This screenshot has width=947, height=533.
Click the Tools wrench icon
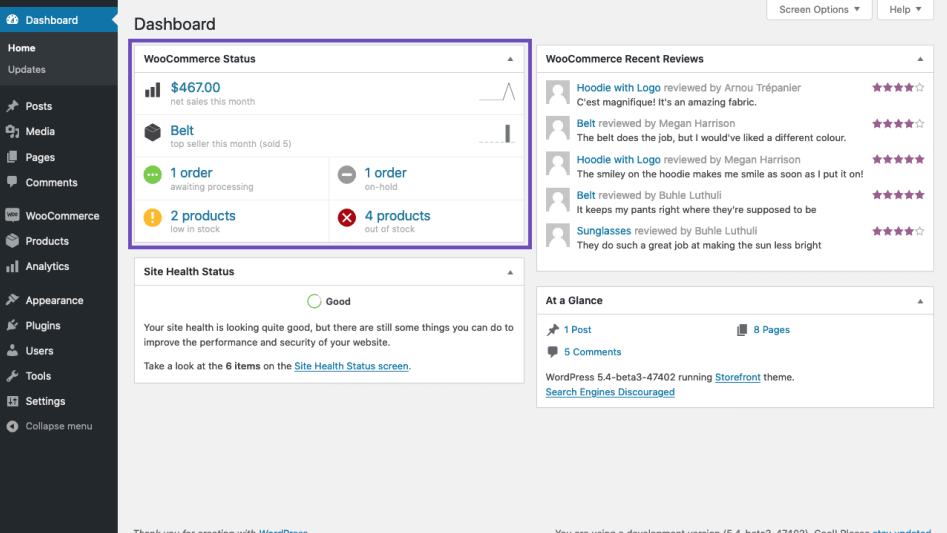coord(12,376)
